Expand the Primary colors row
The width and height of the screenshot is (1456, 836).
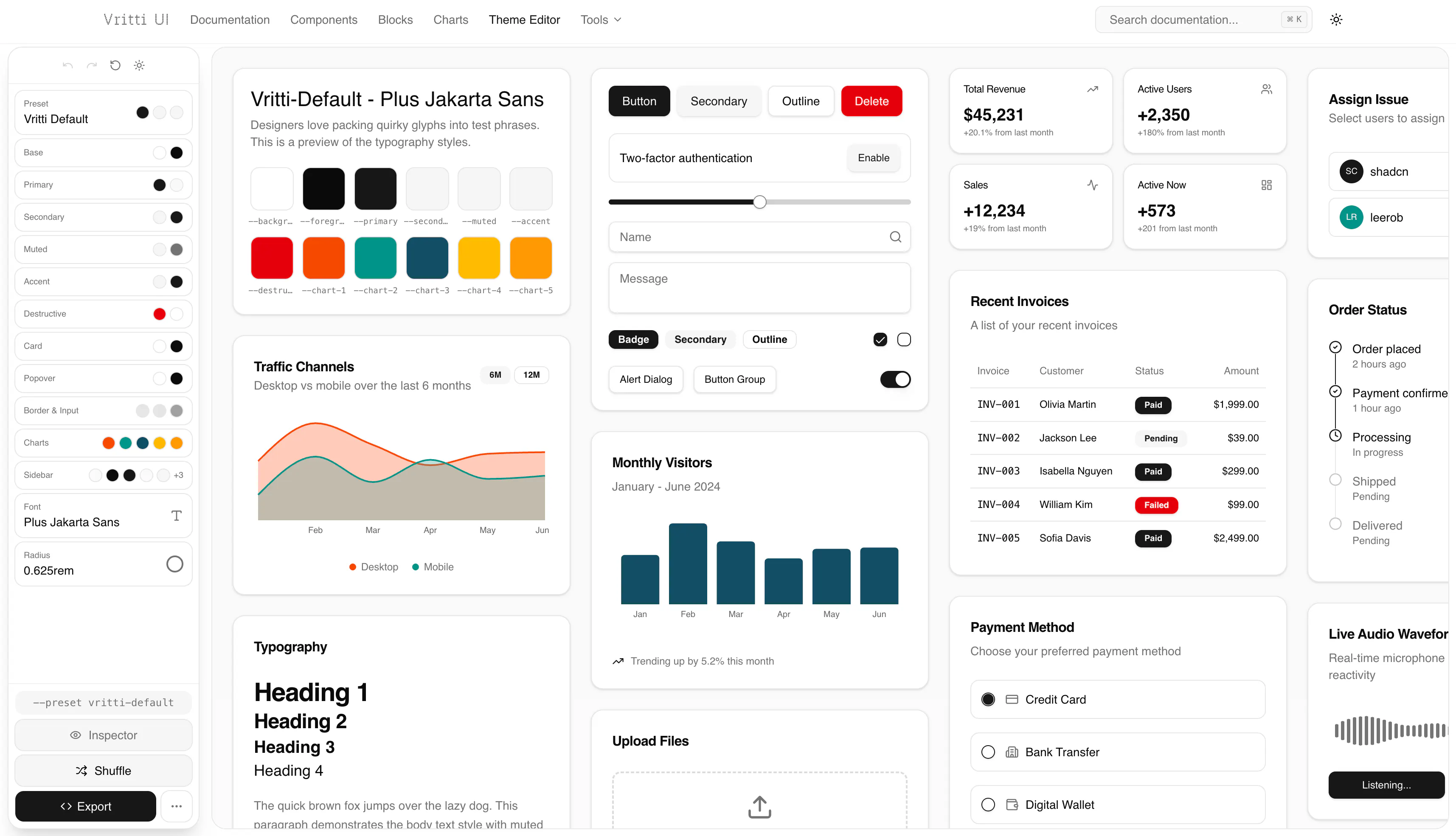[104, 185]
